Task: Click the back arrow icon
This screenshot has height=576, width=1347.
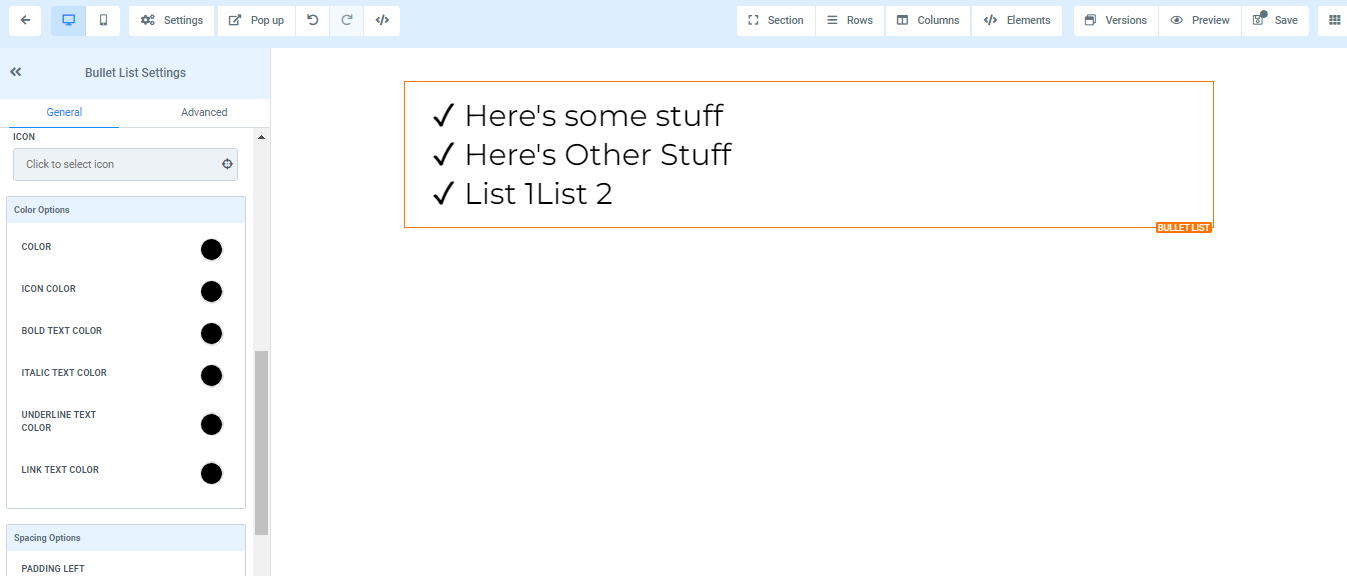Action: tap(24, 21)
